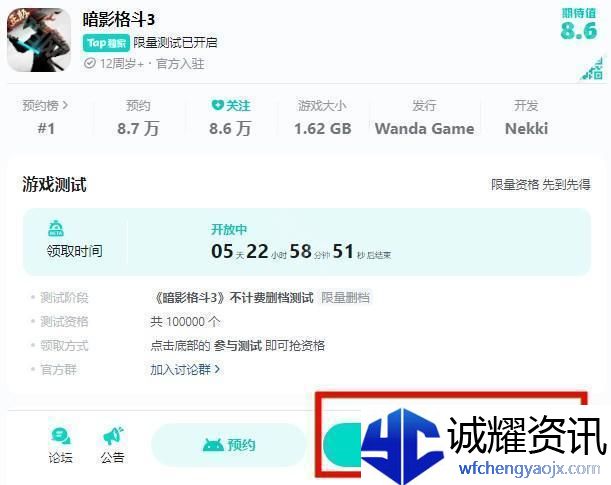Click the 《暗影格斗3》不计费删档测试 text
The width and height of the screenshot is (611, 485).
(x=232, y=298)
